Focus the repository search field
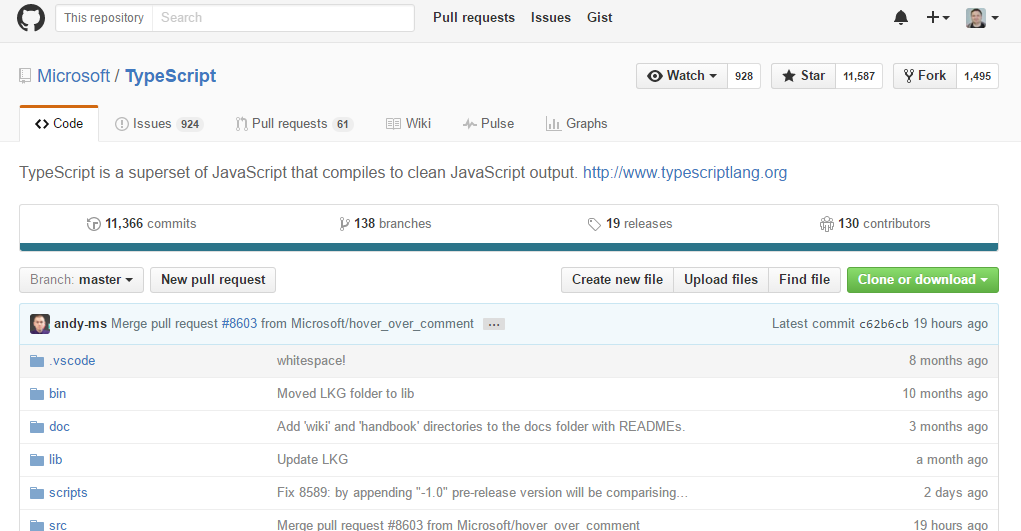1021x531 pixels. 283,18
